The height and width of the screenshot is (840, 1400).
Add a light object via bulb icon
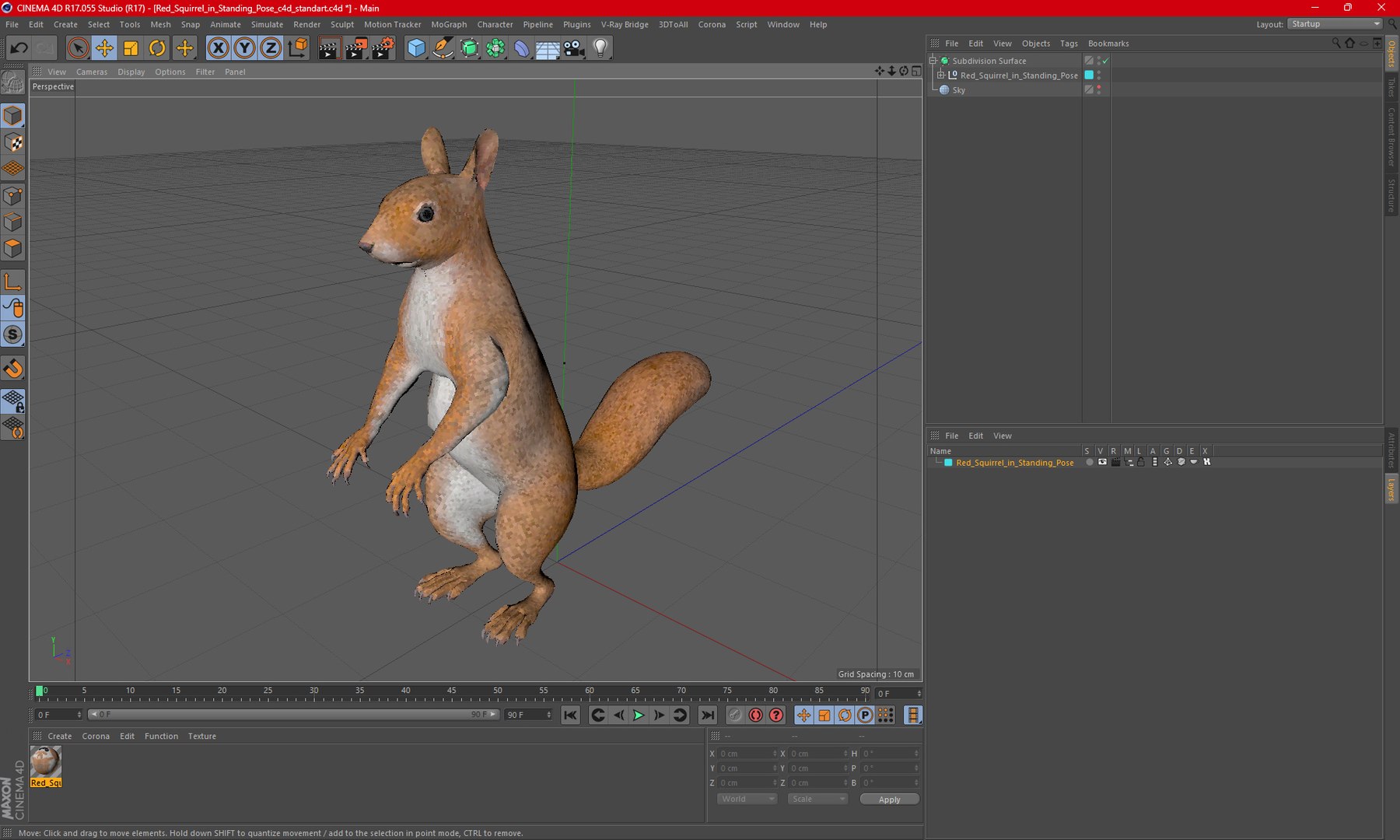click(x=600, y=48)
